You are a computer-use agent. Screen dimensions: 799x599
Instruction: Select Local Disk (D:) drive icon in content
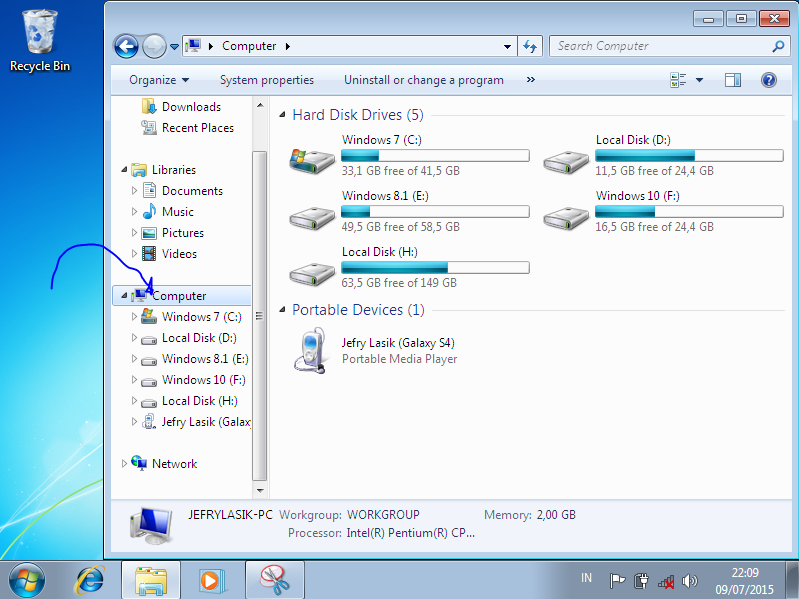coord(566,162)
